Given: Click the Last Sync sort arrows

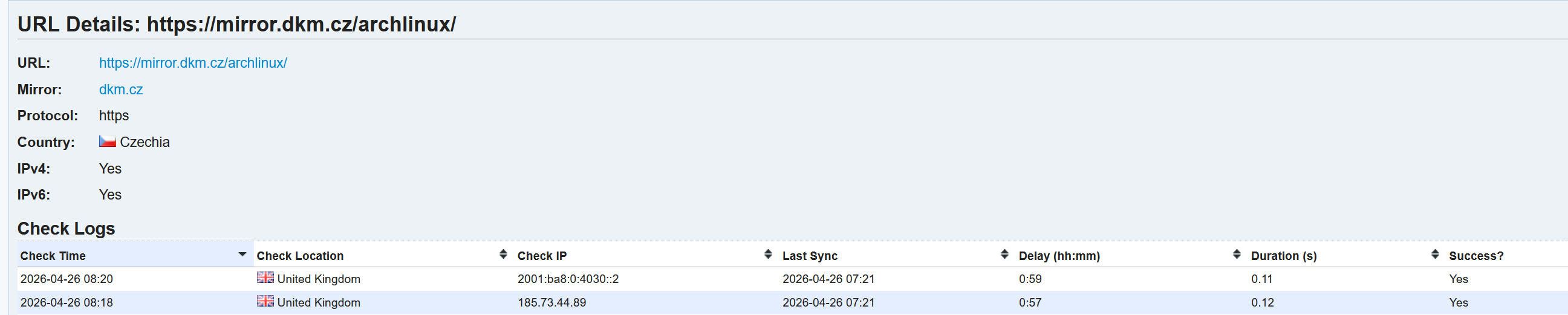Looking at the screenshot, I should [1004, 255].
